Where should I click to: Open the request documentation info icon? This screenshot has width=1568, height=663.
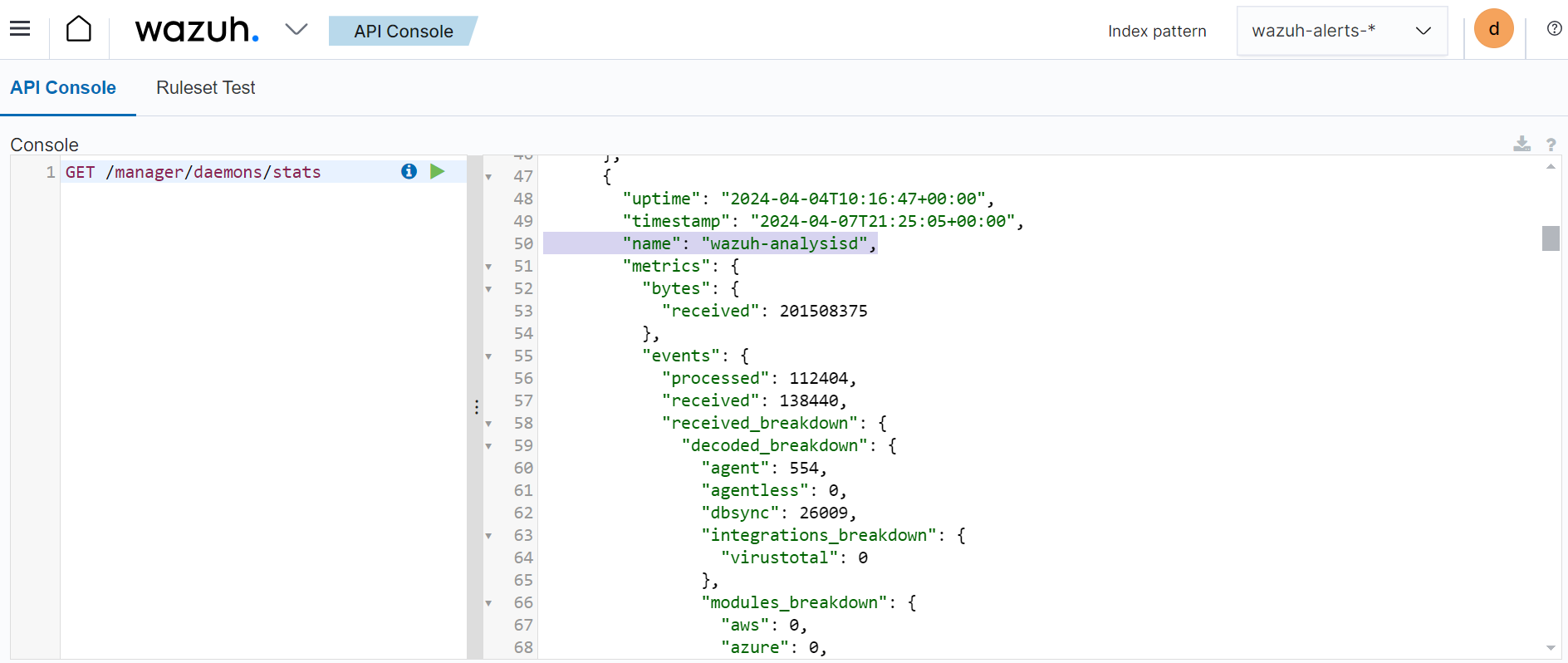point(409,171)
